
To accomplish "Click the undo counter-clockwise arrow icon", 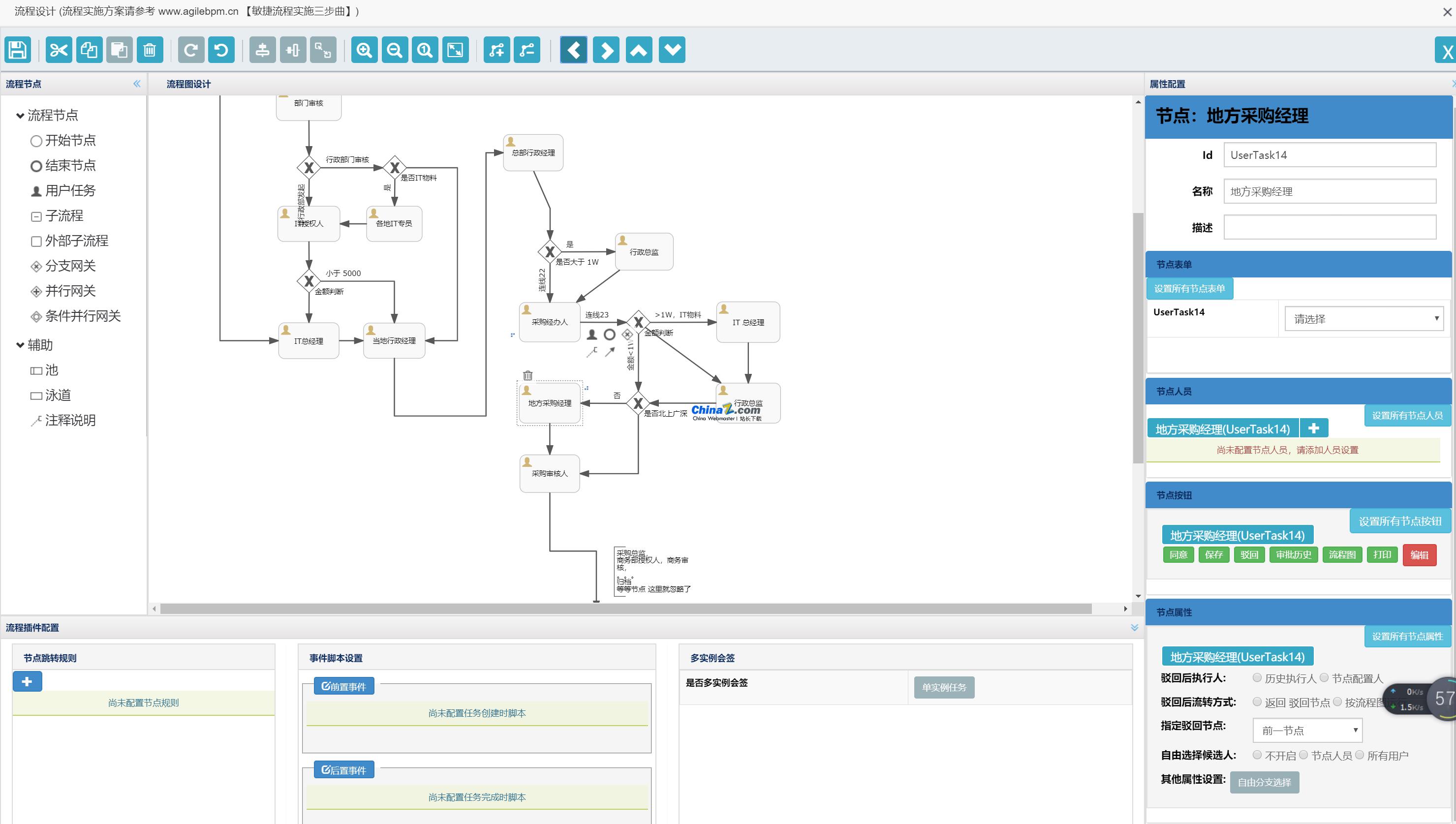I will [x=221, y=50].
